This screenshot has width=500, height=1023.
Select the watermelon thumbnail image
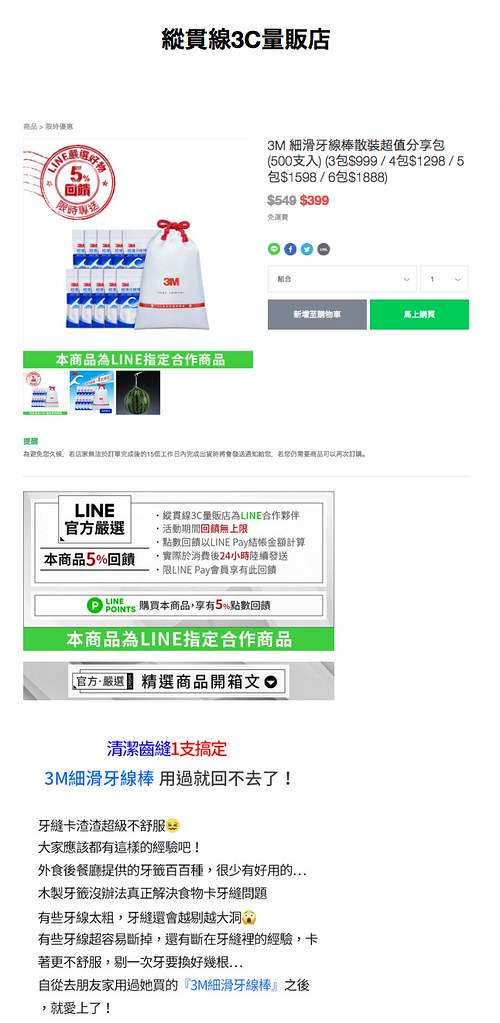pos(138,393)
